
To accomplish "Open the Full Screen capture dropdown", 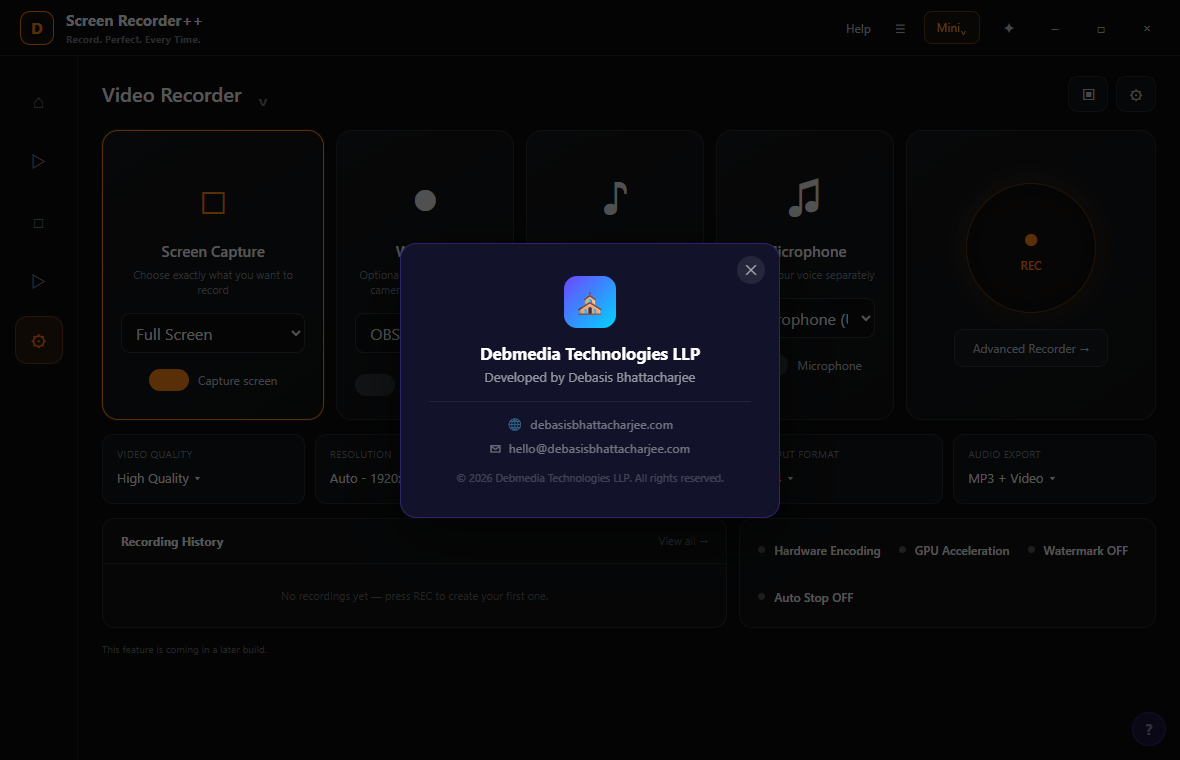I will click(213, 333).
